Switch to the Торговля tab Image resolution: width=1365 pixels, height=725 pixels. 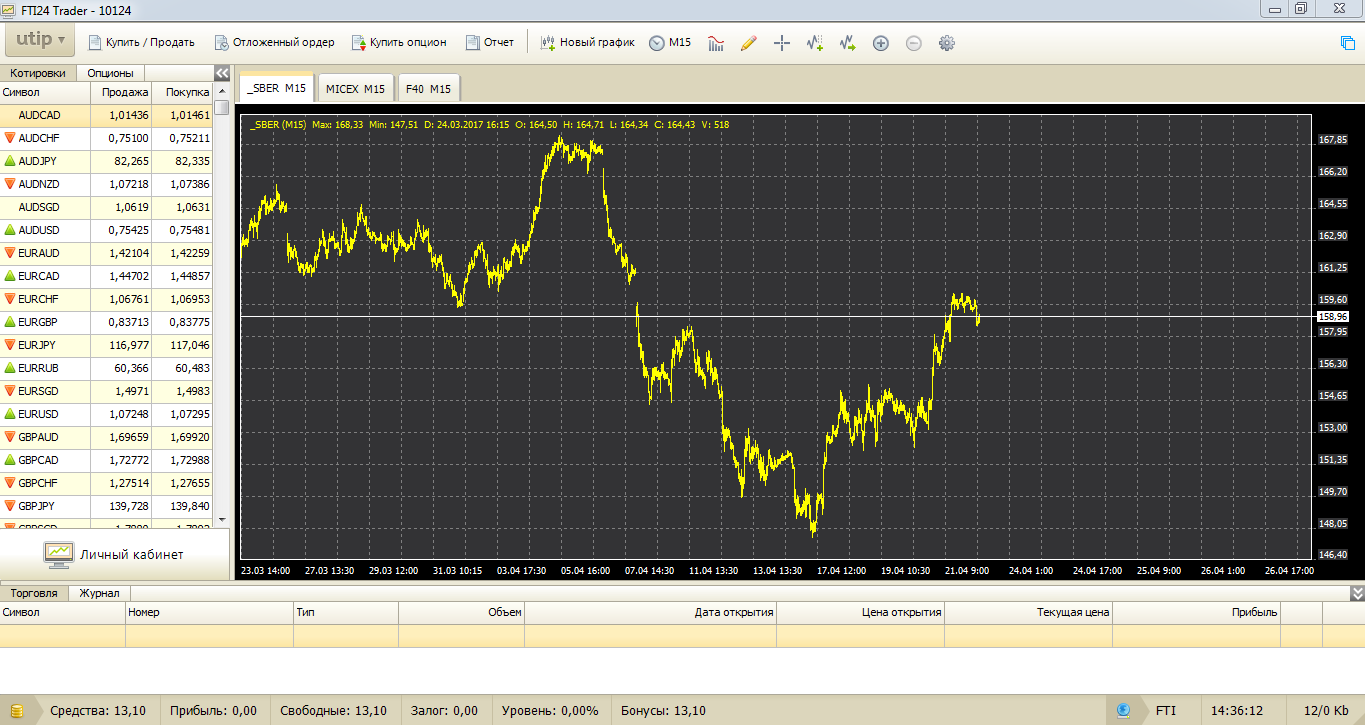tap(34, 593)
